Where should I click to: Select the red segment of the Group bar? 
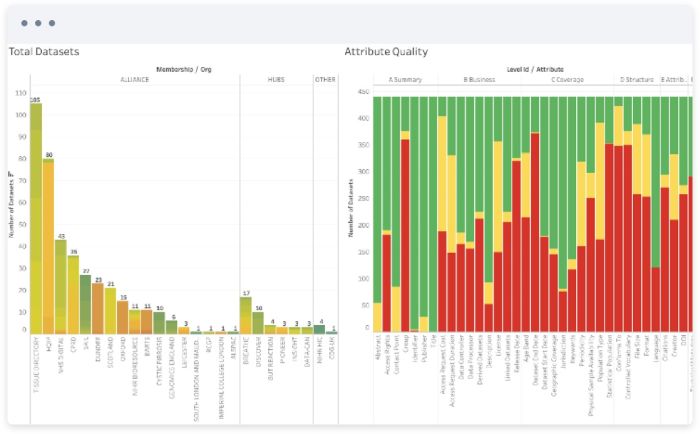pos(405,235)
